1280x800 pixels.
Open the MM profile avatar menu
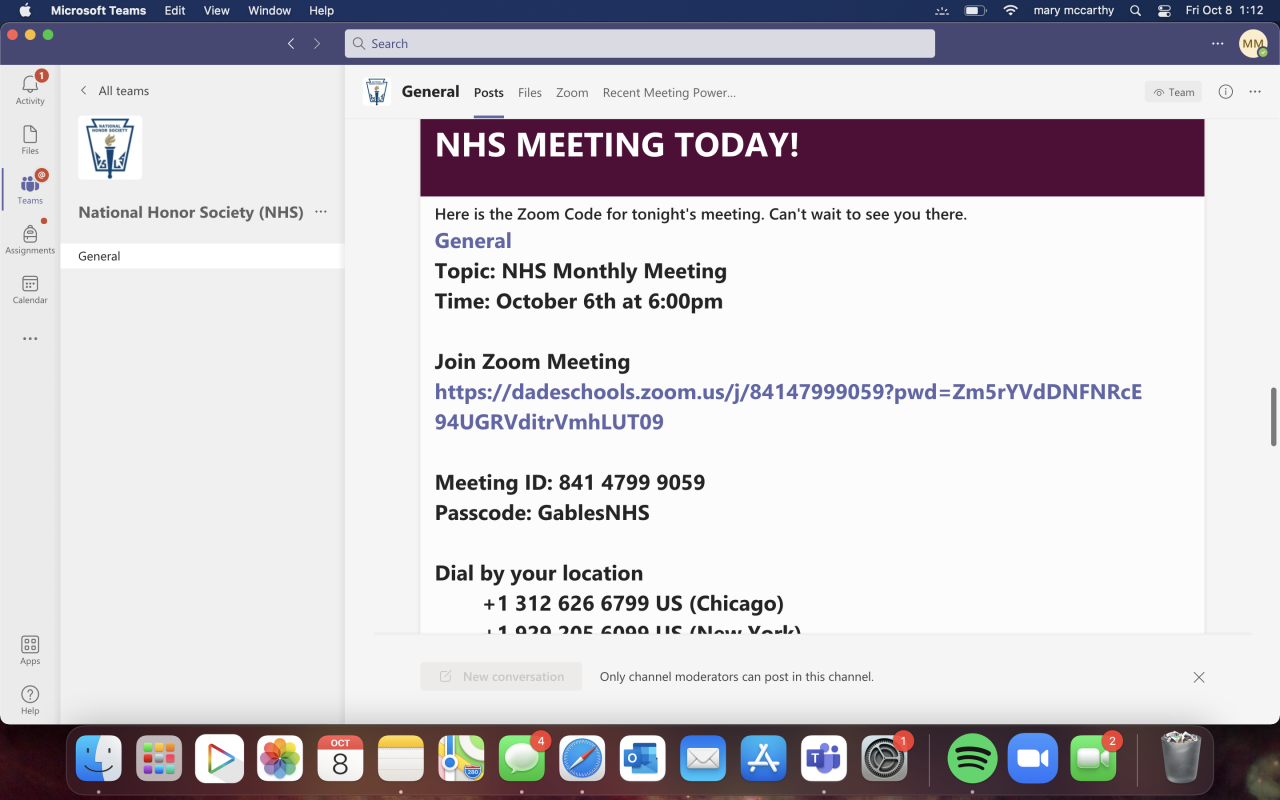tap(1253, 43)
